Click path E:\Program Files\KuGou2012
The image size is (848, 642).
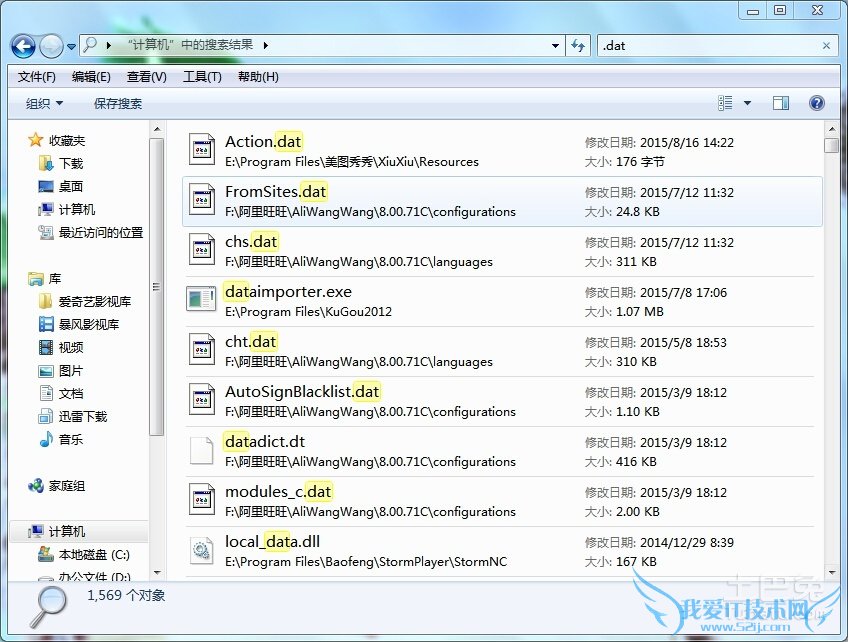tap(308, 312)
